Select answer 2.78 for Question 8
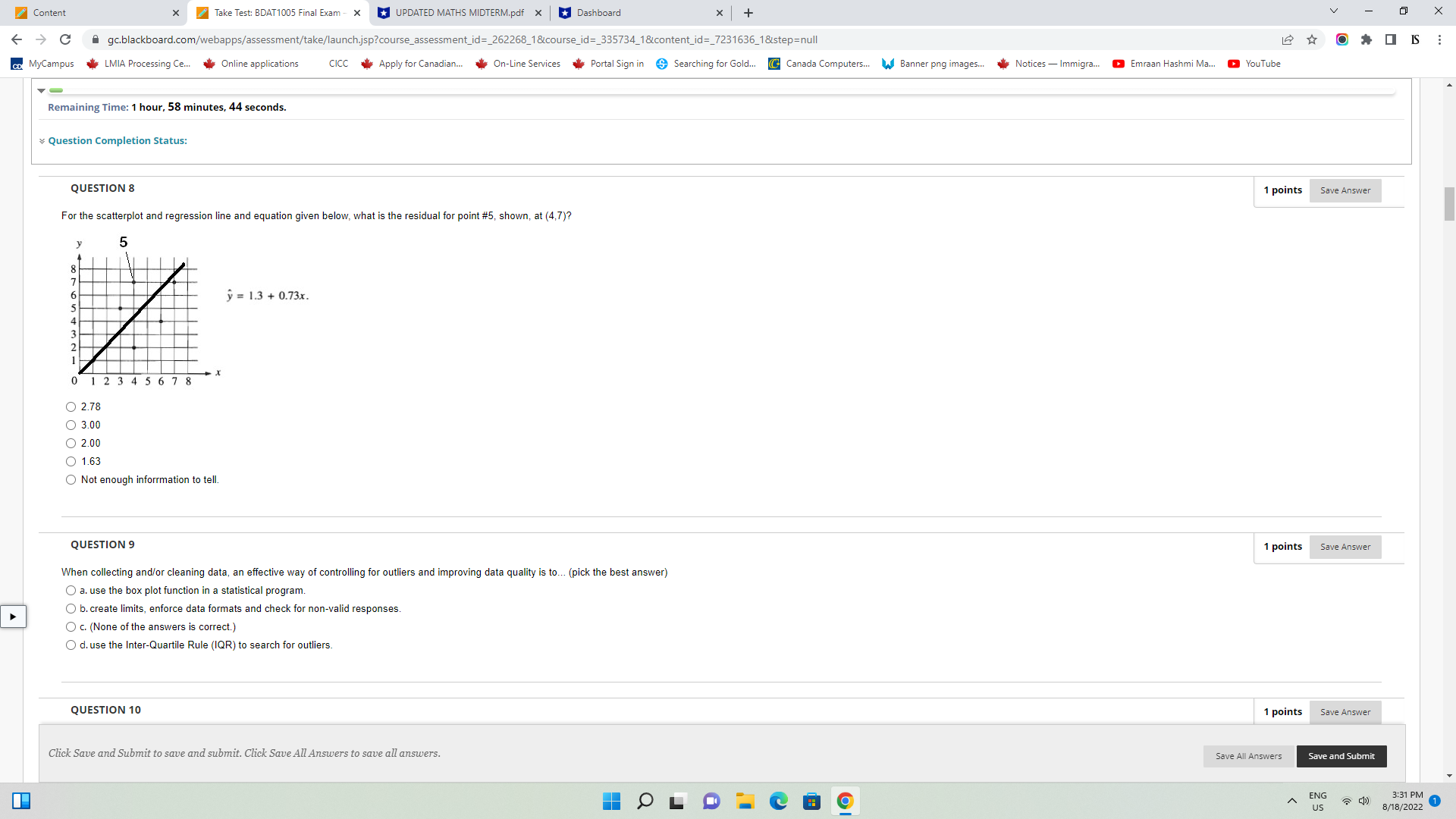1456x819 pixels. point(71,407)
